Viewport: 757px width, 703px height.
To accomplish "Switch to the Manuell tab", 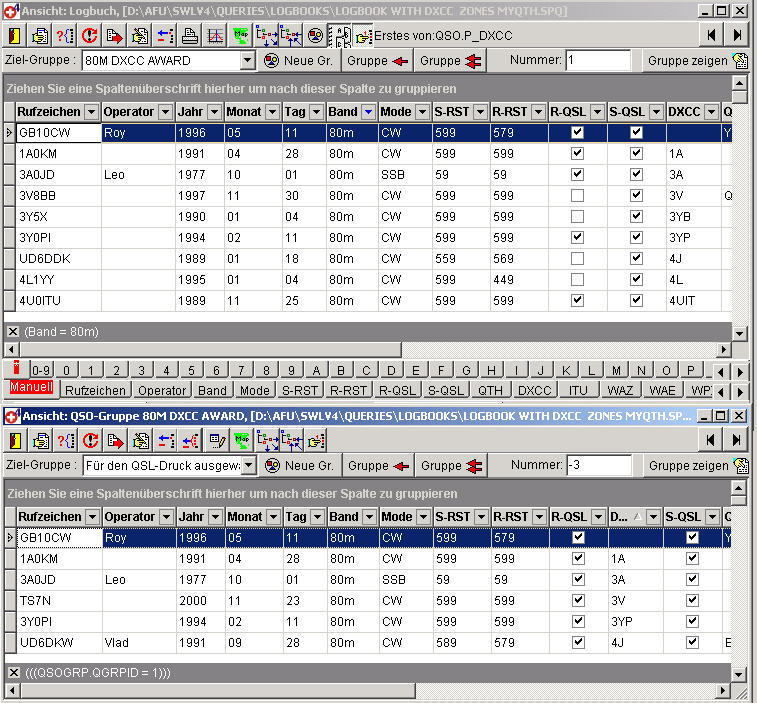I will [32, 388].
